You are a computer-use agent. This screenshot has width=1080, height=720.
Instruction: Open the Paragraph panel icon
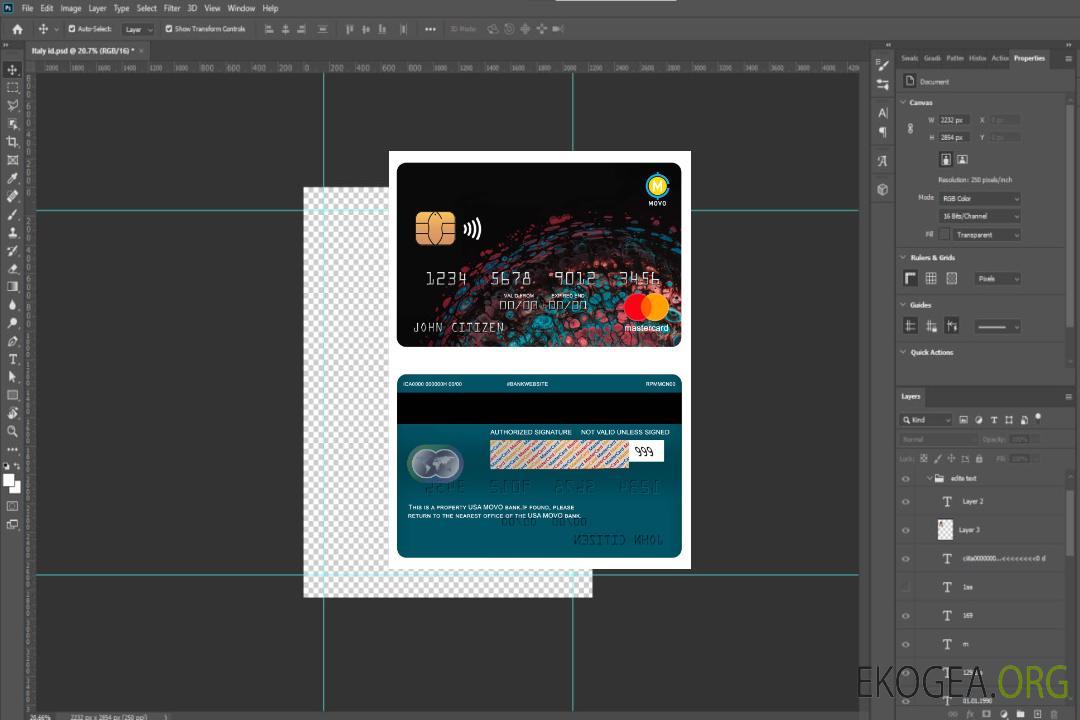pos(882,132)
